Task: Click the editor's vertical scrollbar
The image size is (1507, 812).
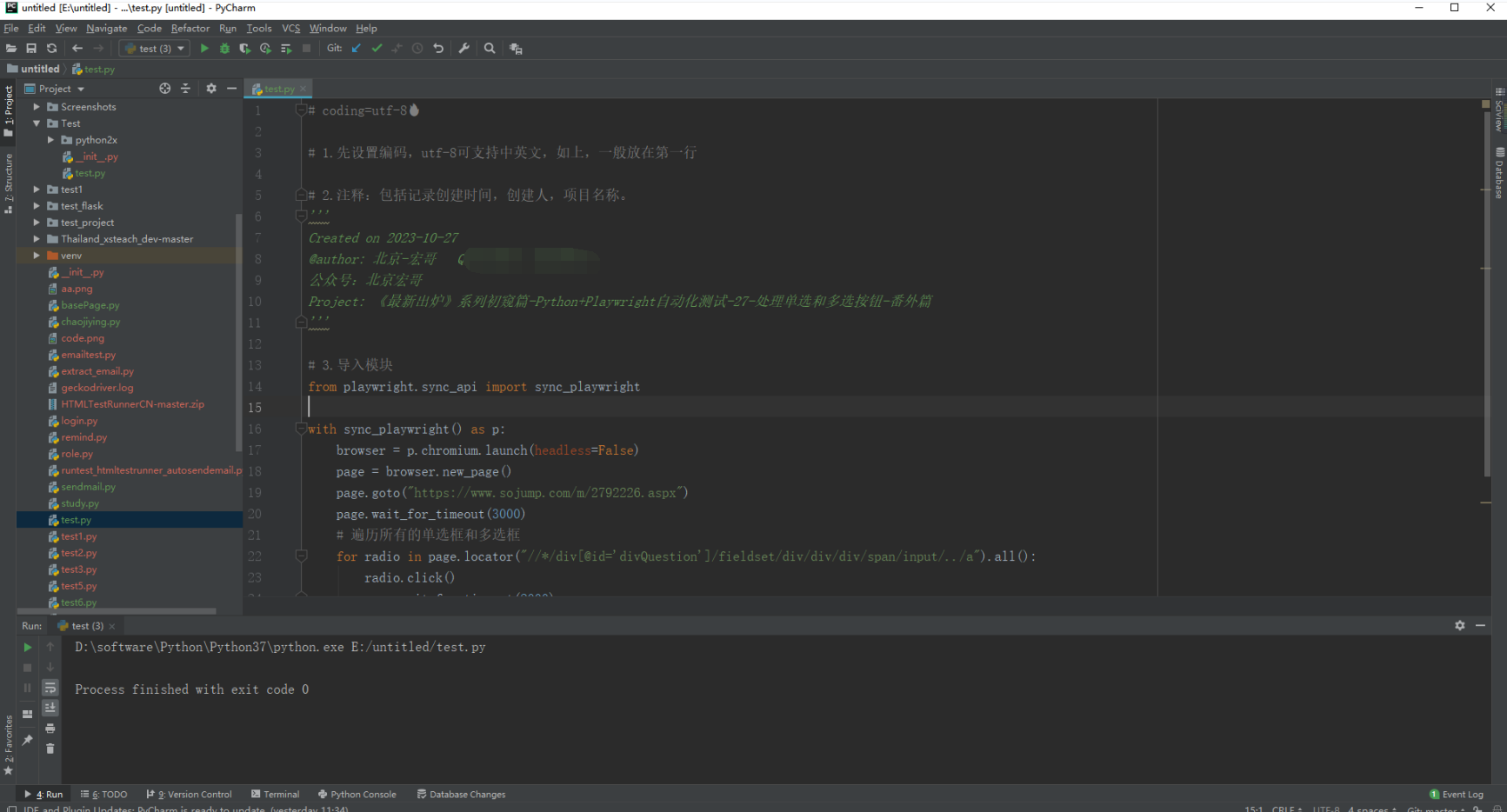Action: click(x=1486, y=261)
